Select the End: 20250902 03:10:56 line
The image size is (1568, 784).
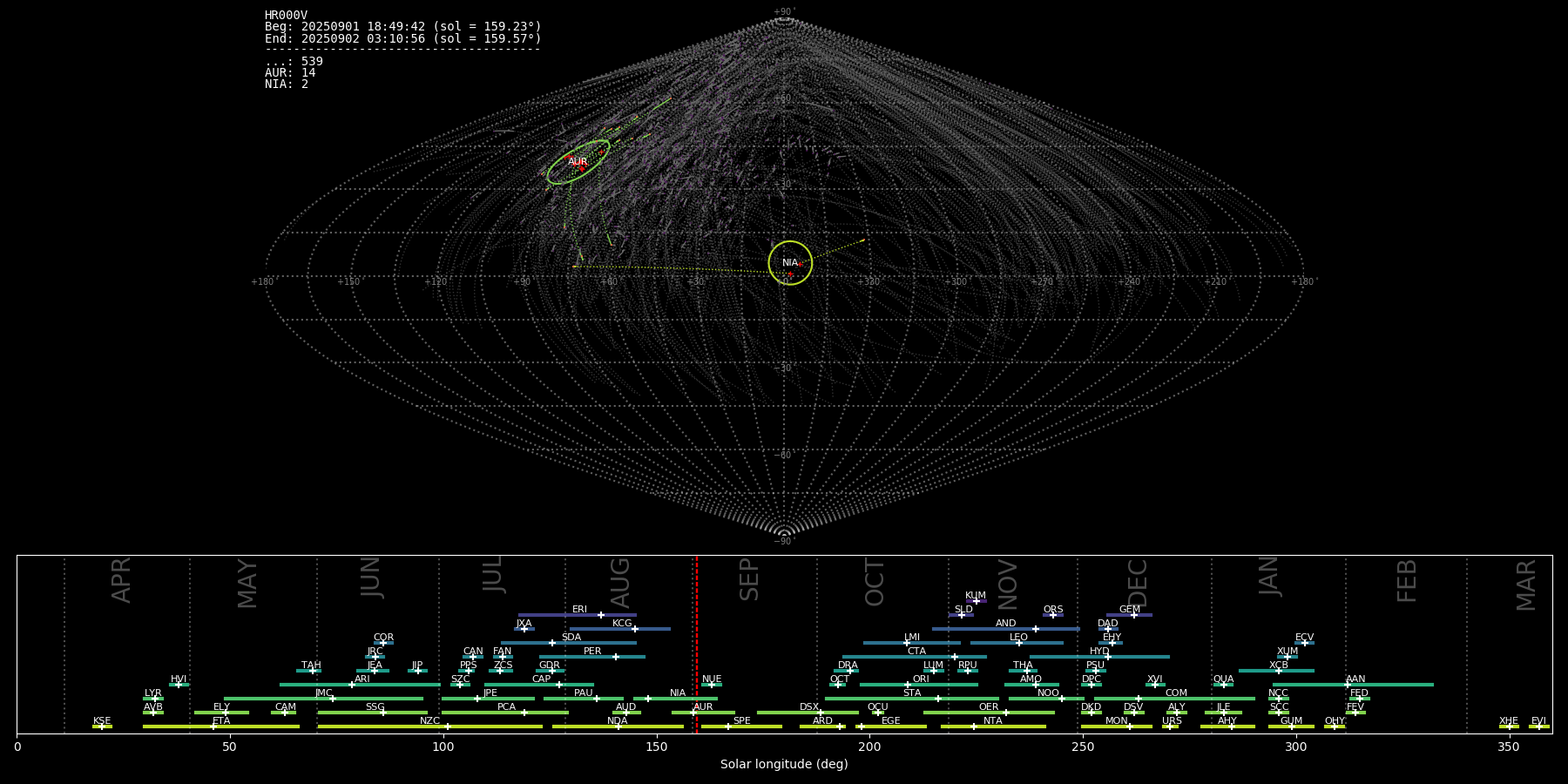(403, 38)
